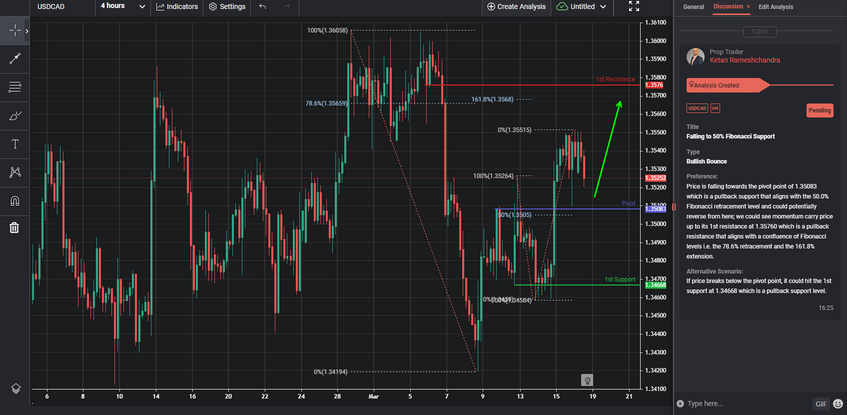Click the Bullish Bounce type text
The width and height of the screenshot is (847, 415).
click(x=707, y=162)
